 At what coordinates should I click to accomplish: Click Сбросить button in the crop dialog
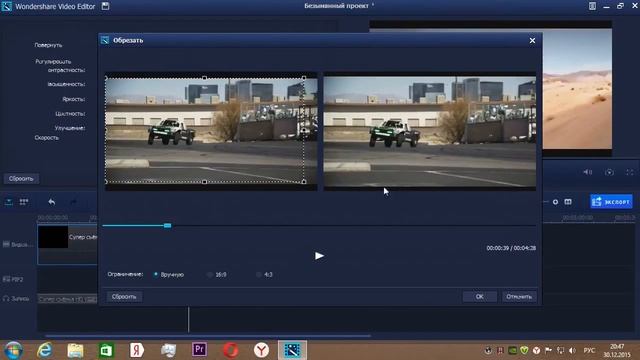124,297
